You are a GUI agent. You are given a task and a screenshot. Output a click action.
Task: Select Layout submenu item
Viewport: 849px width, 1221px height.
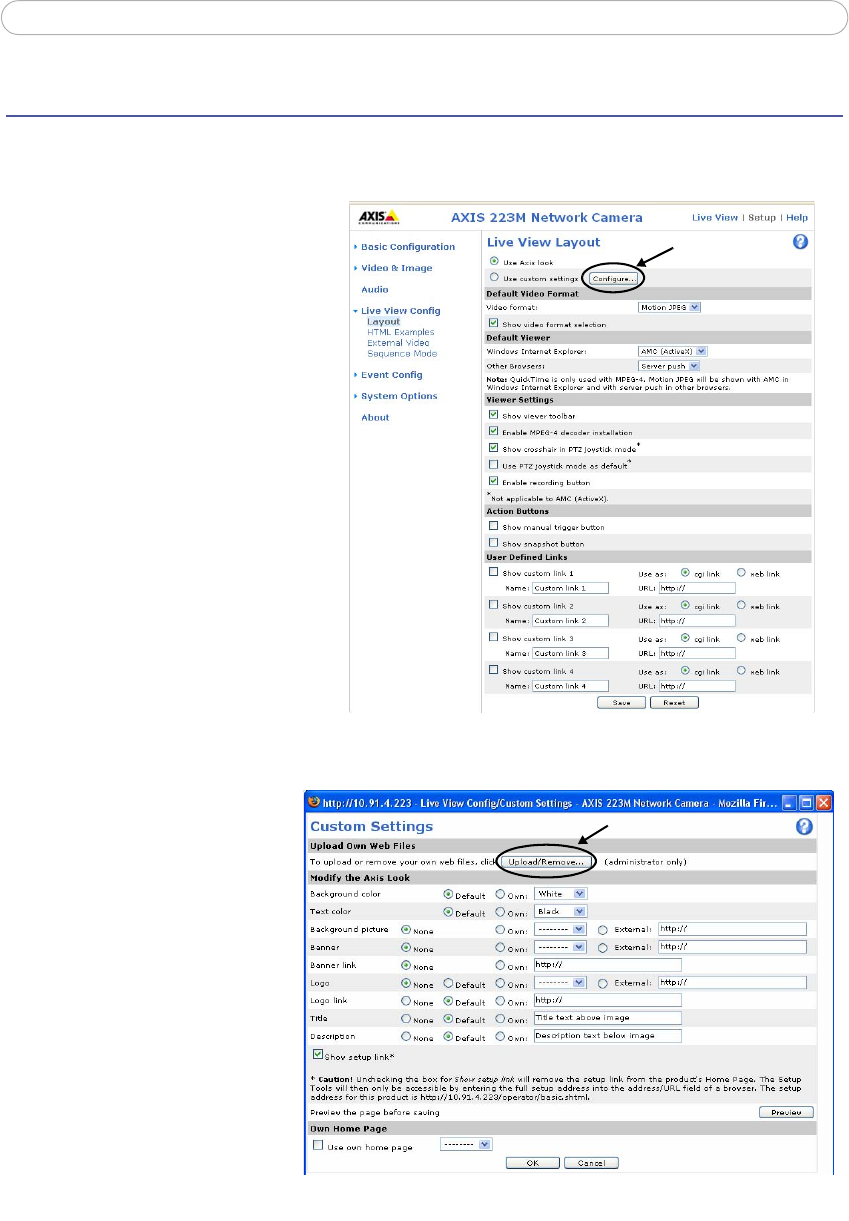tap(383, 322)
